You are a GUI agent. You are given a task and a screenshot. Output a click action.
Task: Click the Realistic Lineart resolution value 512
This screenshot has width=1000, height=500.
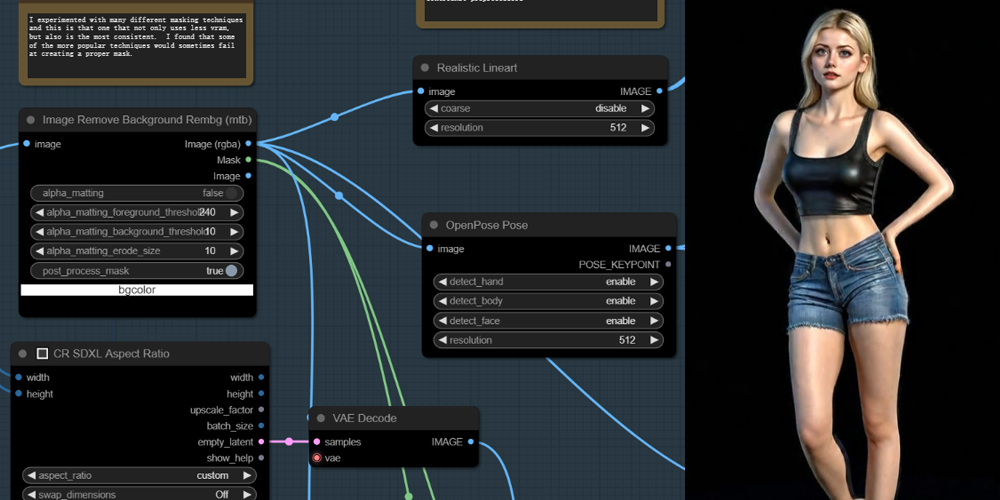click(618, 128)
